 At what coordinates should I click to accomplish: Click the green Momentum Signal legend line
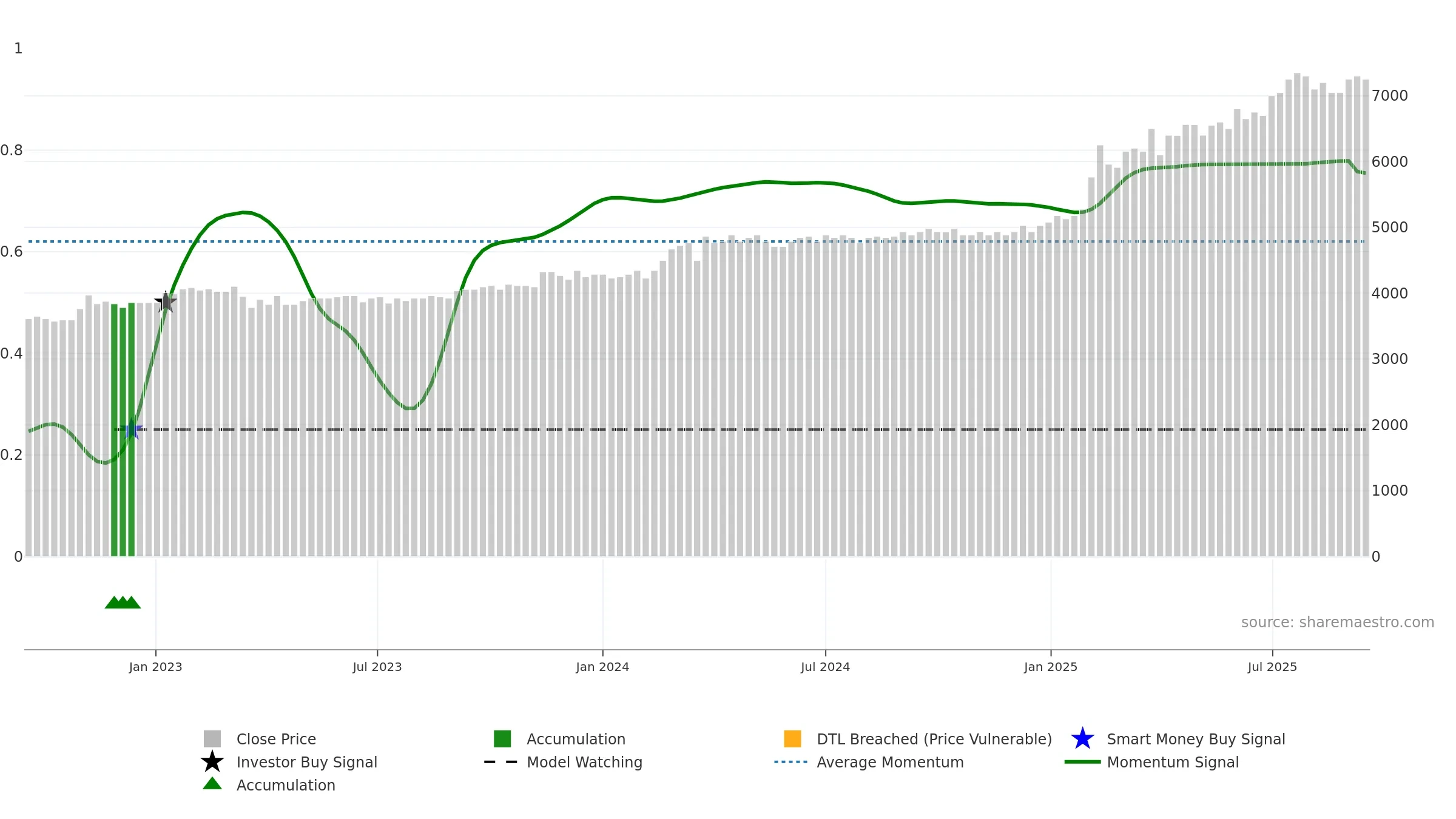point(1082,762)
